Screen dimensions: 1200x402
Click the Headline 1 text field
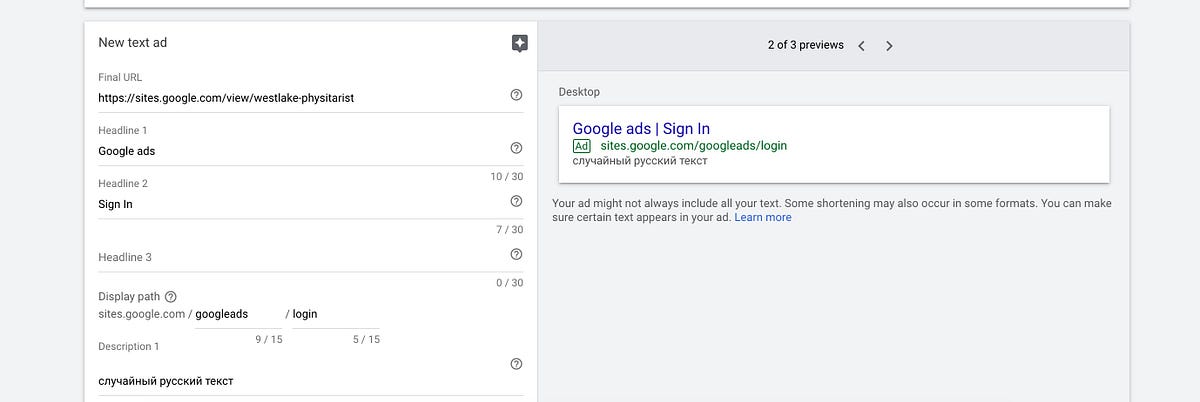pos(300,151)
